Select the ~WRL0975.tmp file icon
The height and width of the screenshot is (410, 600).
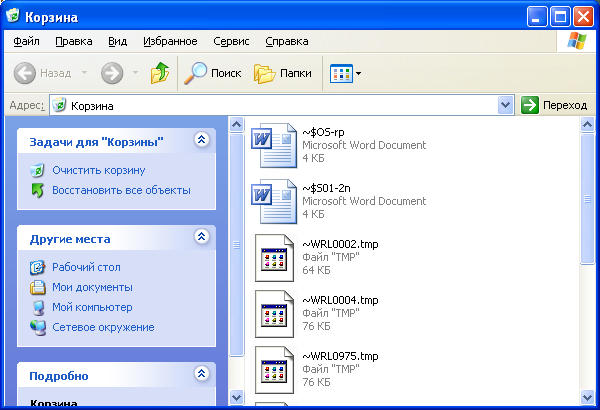(x=274, y=370)
